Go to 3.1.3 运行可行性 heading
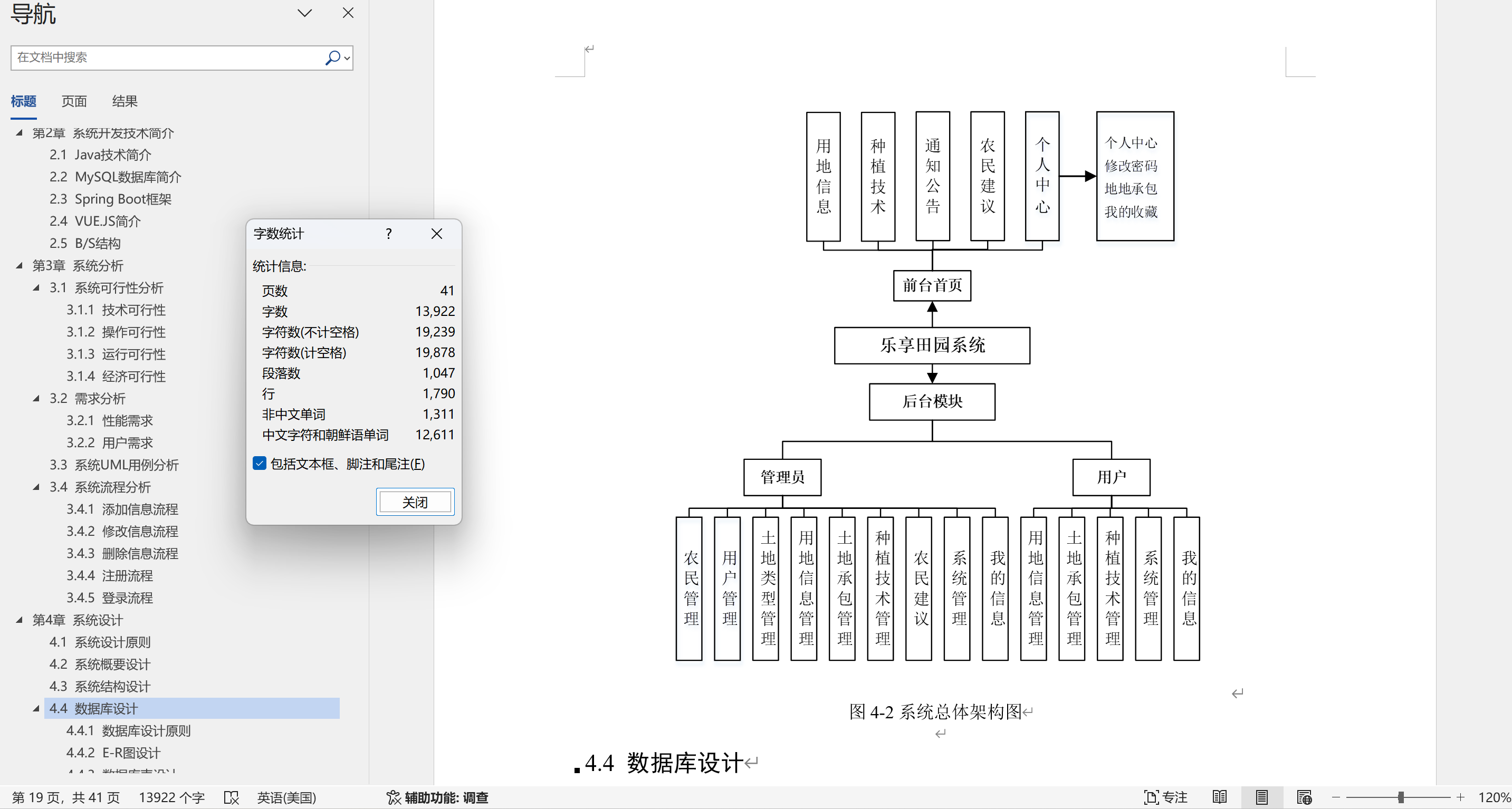1512x809 pixels. [x=116, y=354]
